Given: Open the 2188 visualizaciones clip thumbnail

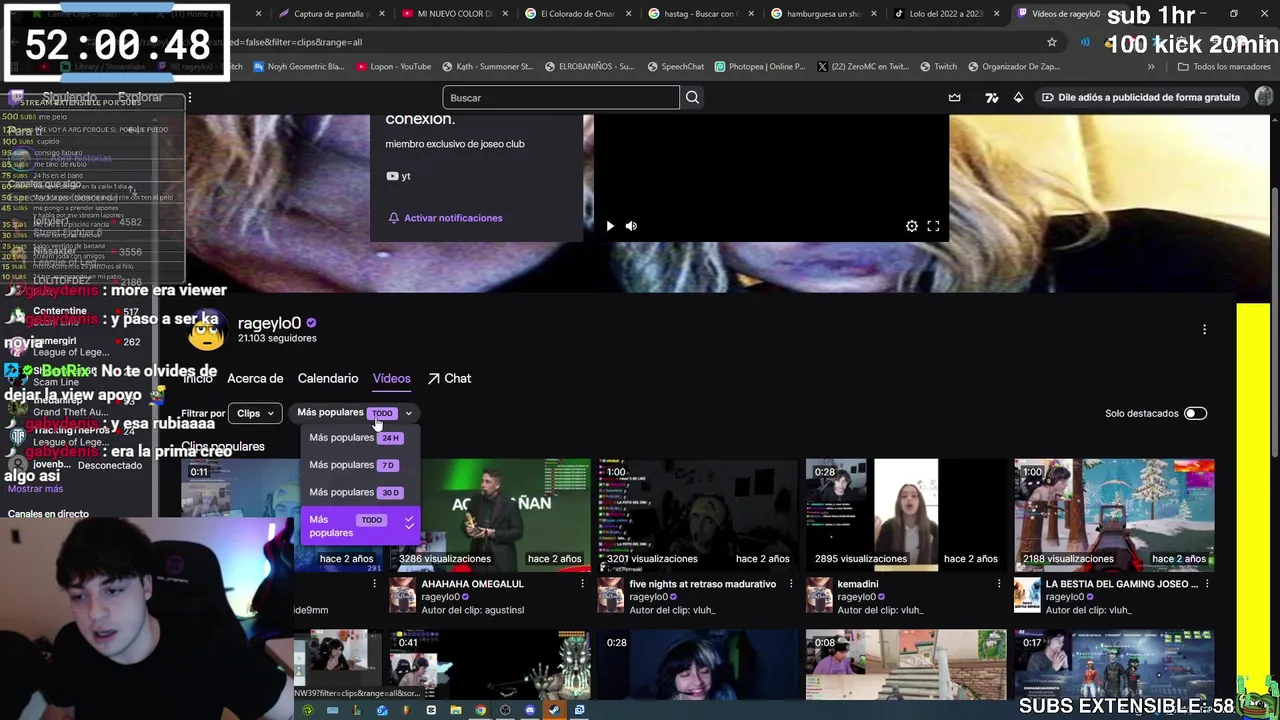Looking at the screenshot, I should click(x=1114, y=514).
